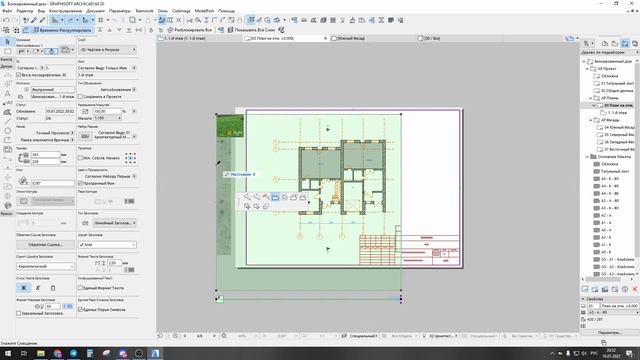Collapse the 'АР Фасады' folder in Navigator
Image resolution: width=640 pixels, height=360 pixels.
click(x=590, y=120)
